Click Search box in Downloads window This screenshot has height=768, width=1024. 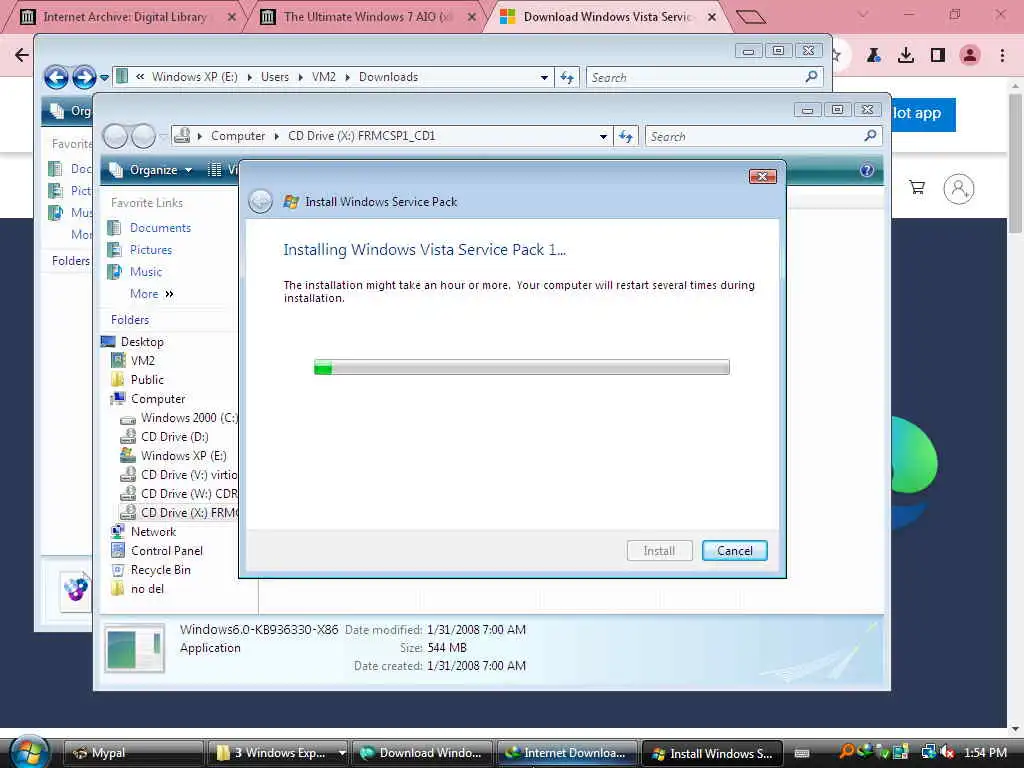click(x=704, y=77)
